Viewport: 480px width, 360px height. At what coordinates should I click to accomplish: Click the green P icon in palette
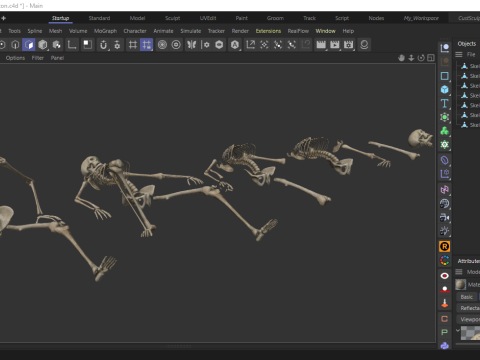point(445,332)
